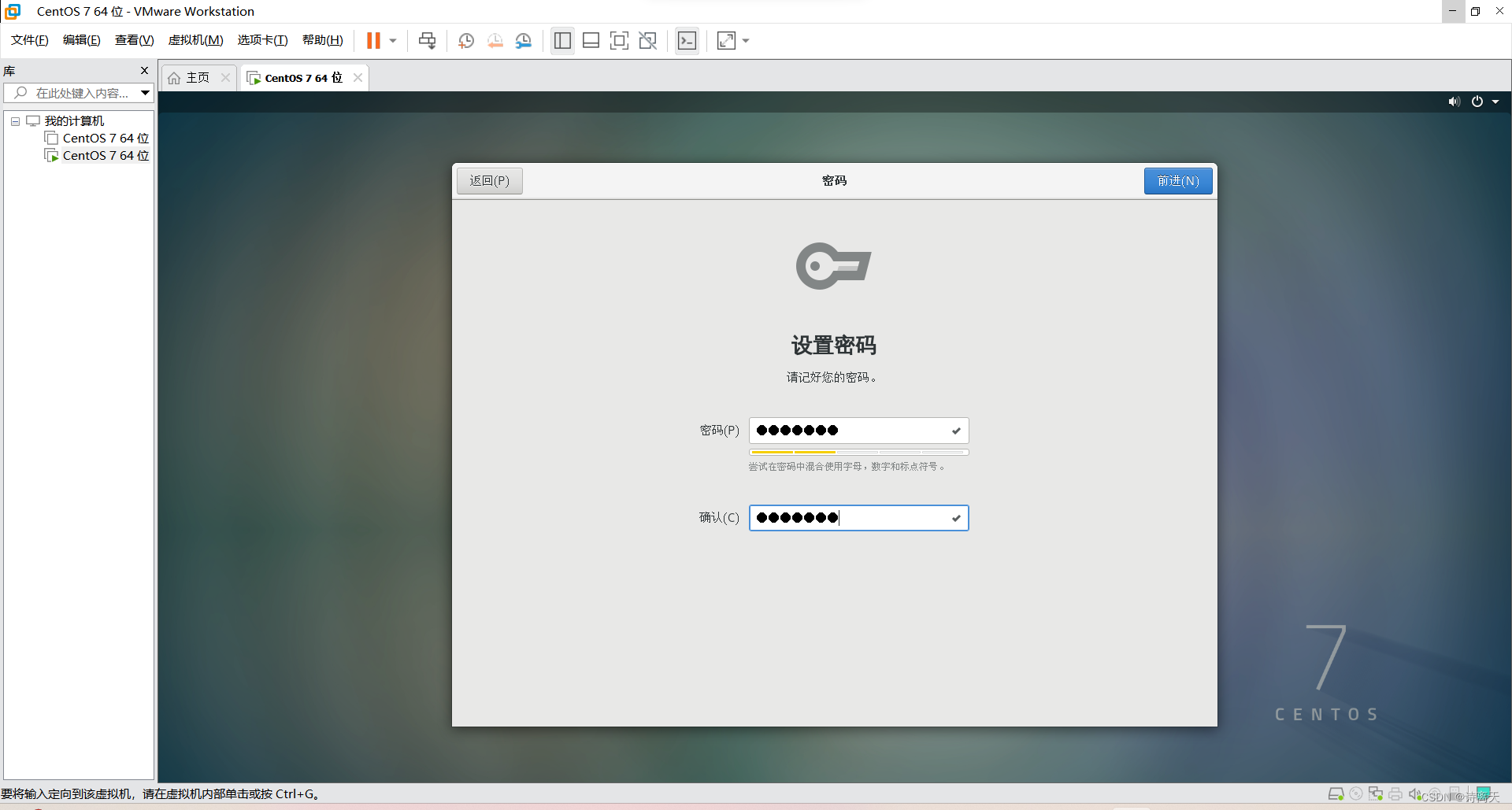Click the checkmark in the password field
This screenshot has height=810, width=1512.
tap(956, 431)
